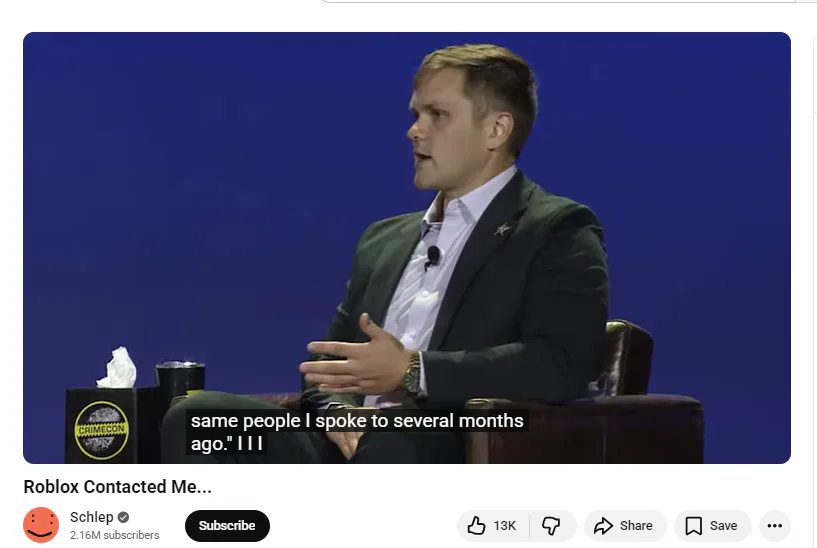
Task: Click the thumbs-down dislike icon
Action: (x=551, y=526)
